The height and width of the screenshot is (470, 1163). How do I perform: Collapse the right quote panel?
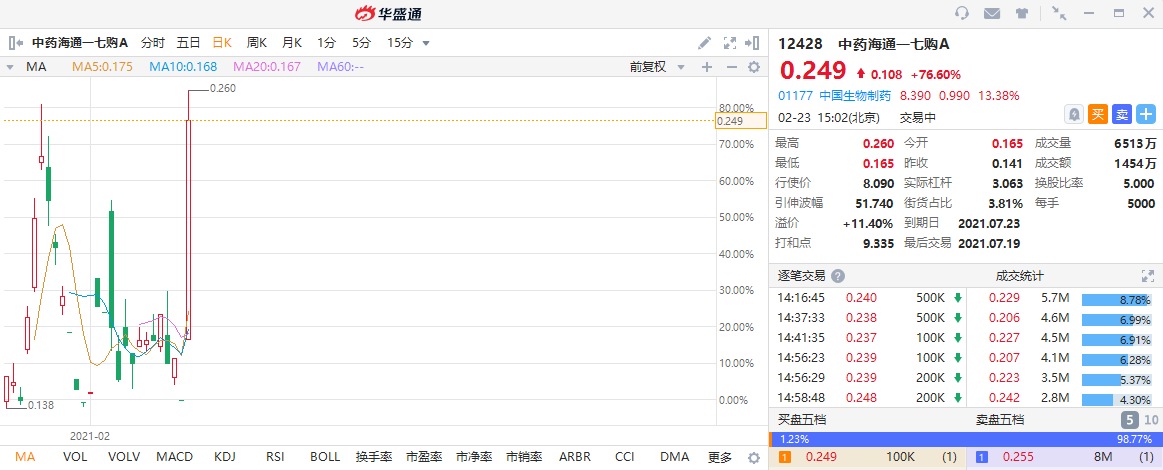tap(754, 43)
